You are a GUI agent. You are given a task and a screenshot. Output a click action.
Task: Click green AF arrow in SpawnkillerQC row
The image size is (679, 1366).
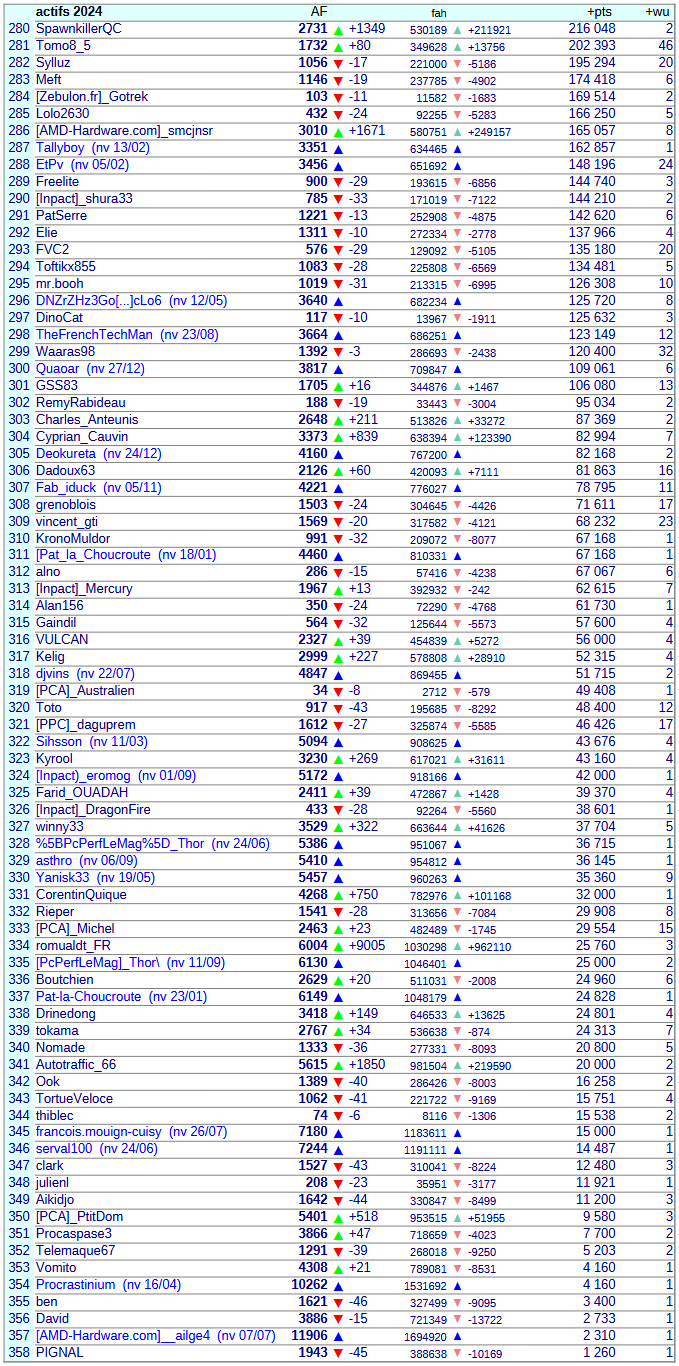pyautogui.click(x=338, y=30)
